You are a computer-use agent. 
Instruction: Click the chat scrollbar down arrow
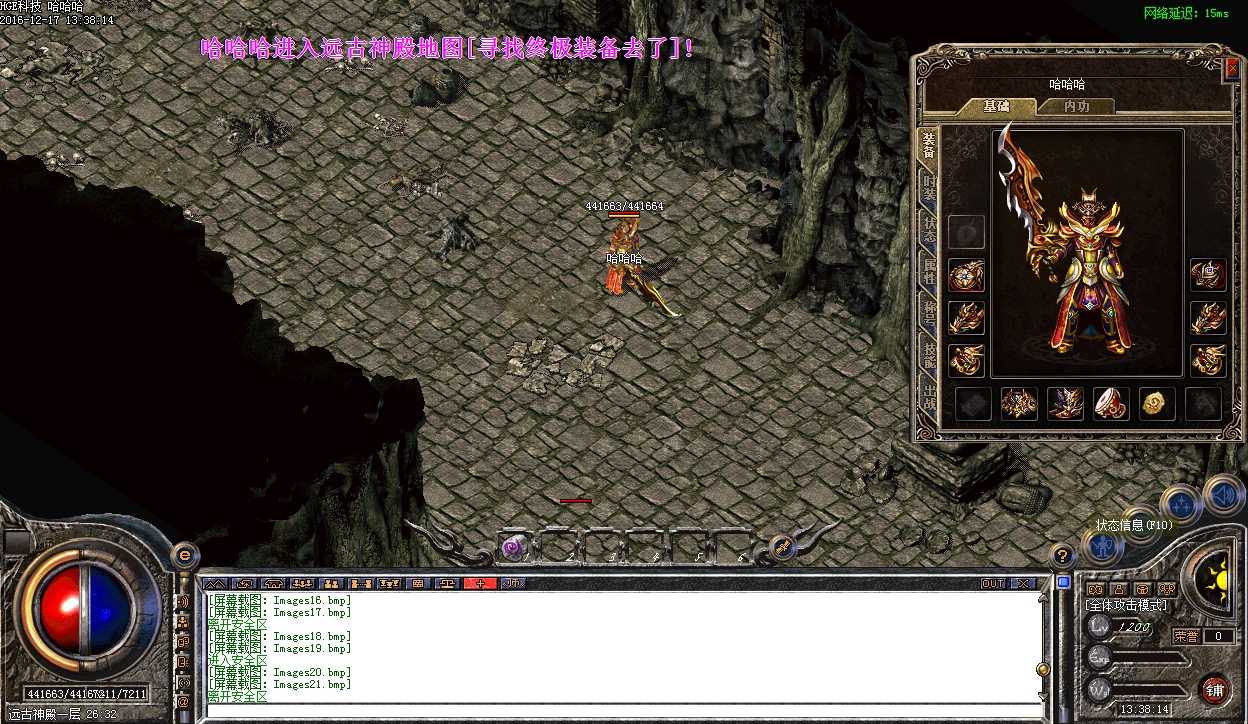pyautogui.click(x=1043, y=697)
